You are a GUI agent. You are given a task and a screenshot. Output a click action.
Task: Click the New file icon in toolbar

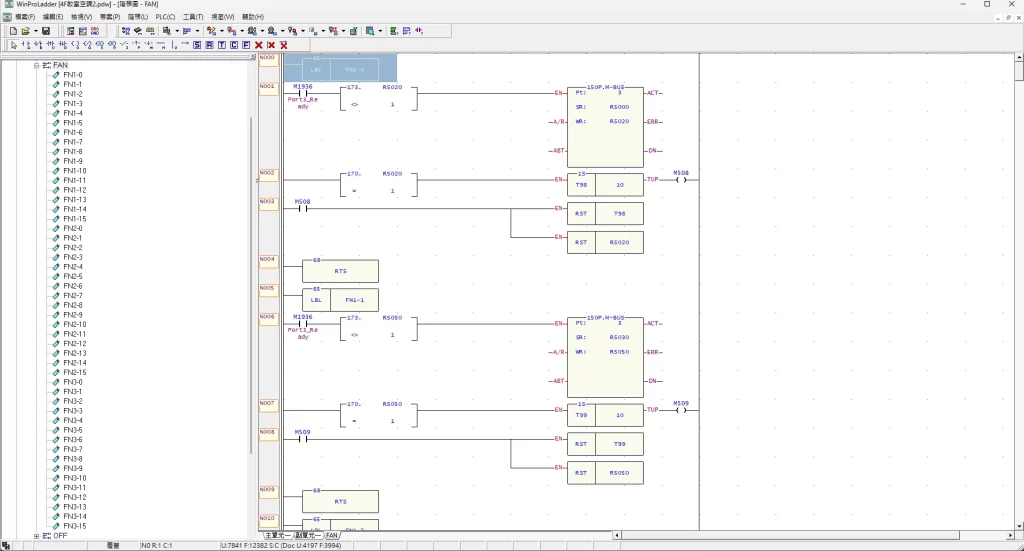[13, 31]
